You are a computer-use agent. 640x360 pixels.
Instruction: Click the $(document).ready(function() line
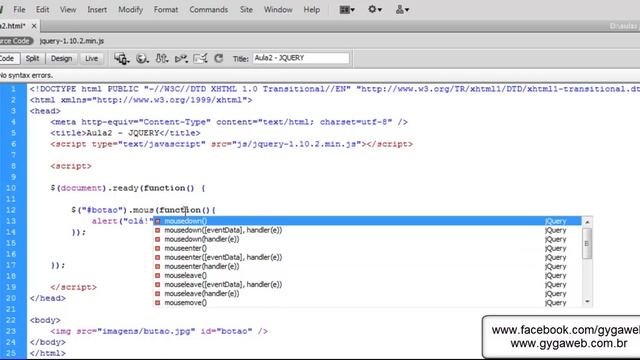[128, 188]
